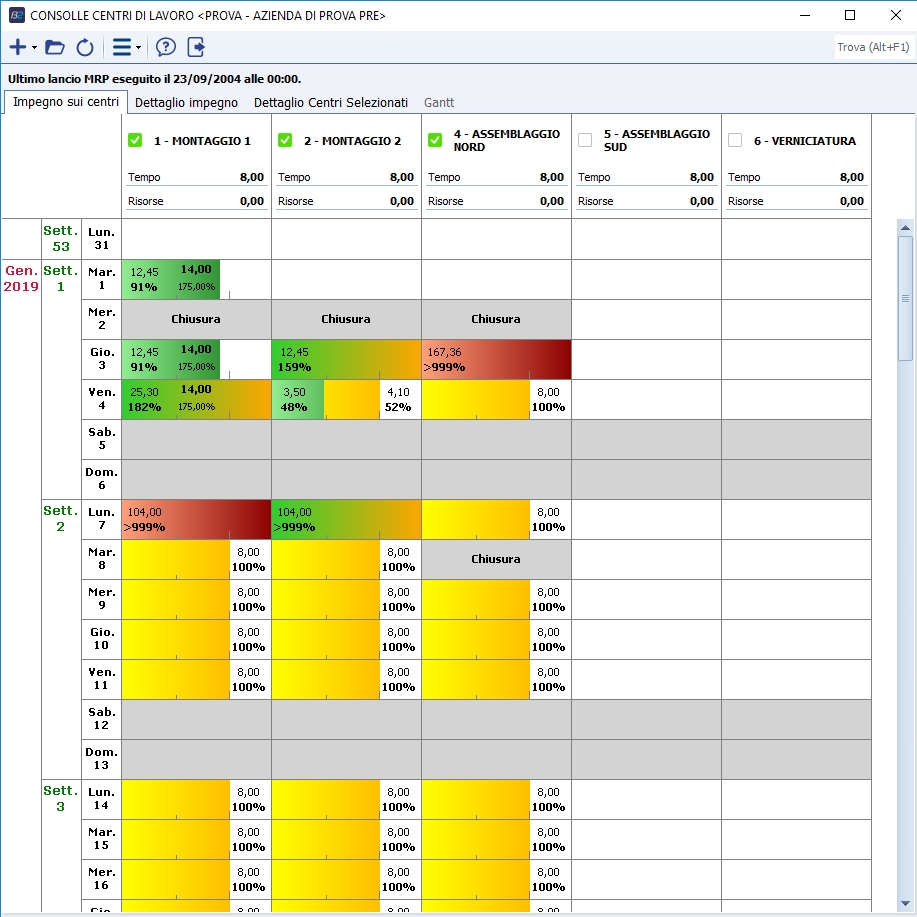
Task: Uncheck the 4 - ASSEMBLAGGIO NORD checkbox
Action: point(436,141)
